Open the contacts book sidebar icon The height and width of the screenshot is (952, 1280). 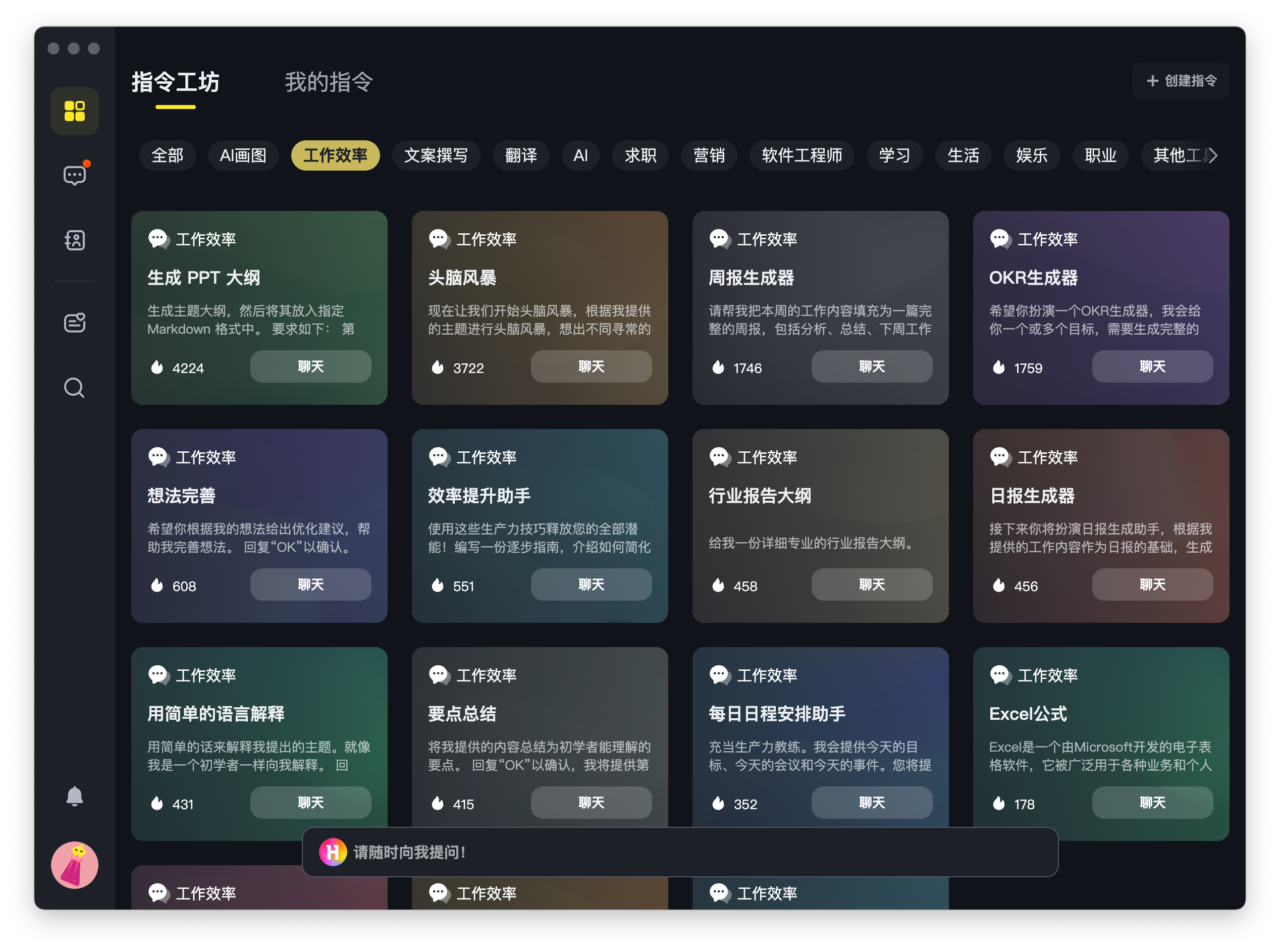coord(74,240)
